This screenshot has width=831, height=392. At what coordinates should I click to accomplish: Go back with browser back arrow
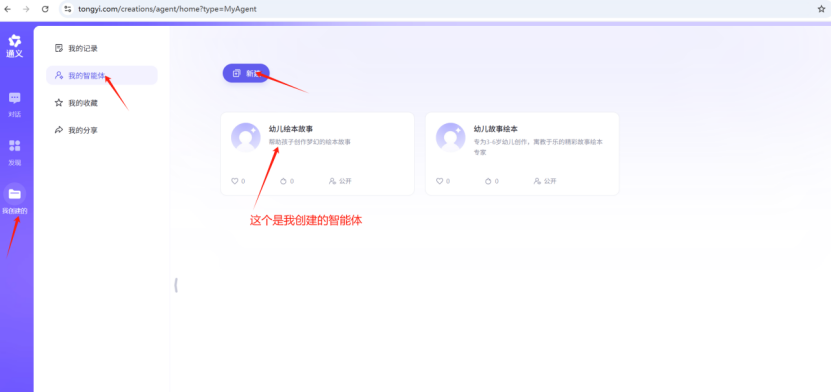click(7, 9)
